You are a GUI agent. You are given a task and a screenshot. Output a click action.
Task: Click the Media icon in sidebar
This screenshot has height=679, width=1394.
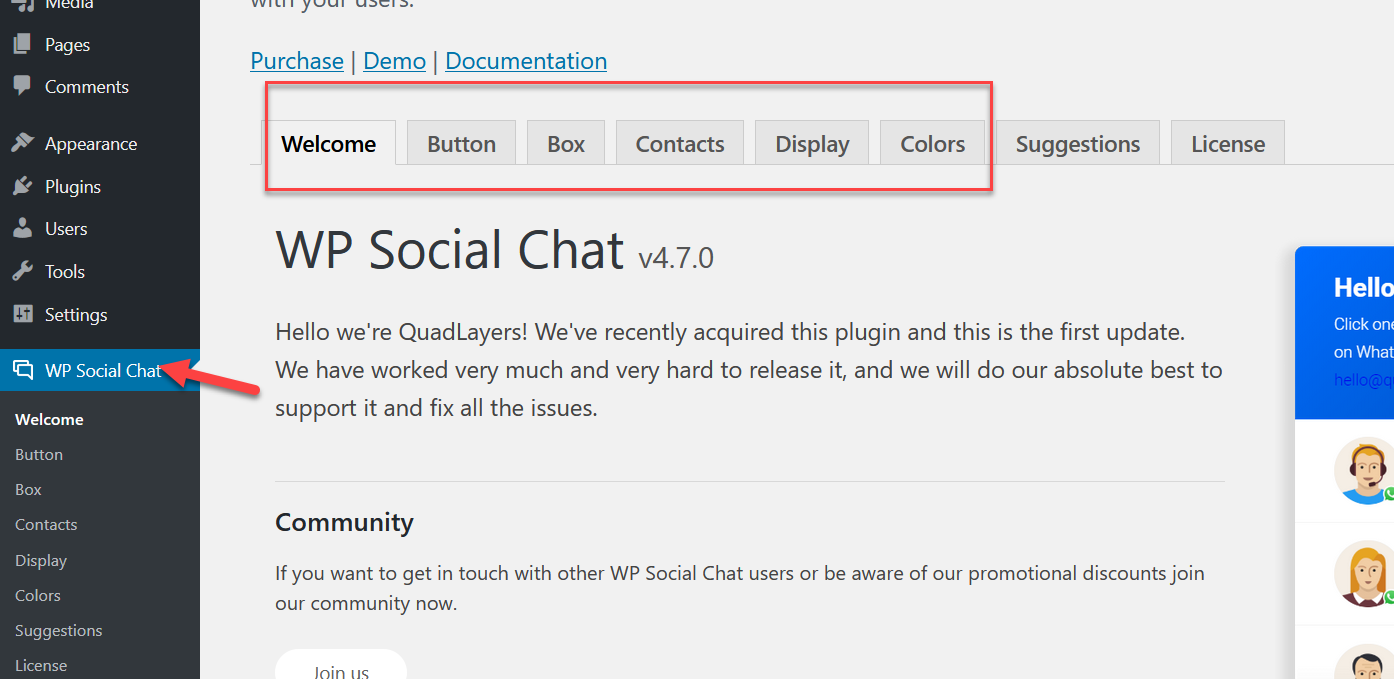(x=22, y=5)
